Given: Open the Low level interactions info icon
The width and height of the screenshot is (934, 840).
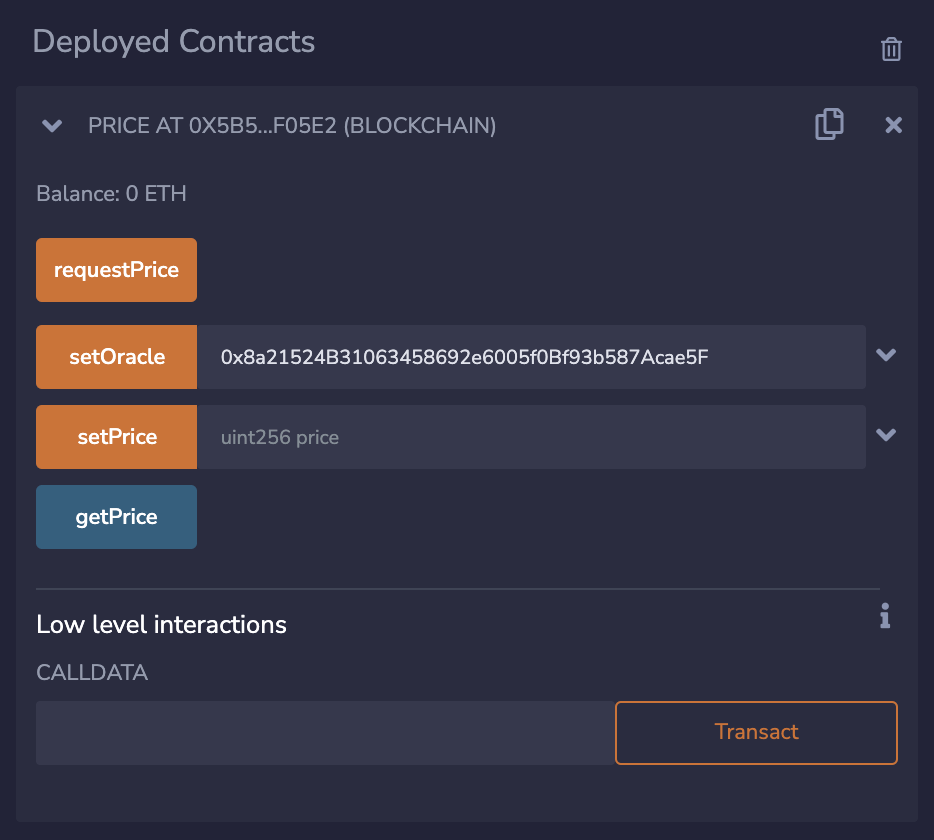Looking at the screenshot, I should tap(884, 616).
